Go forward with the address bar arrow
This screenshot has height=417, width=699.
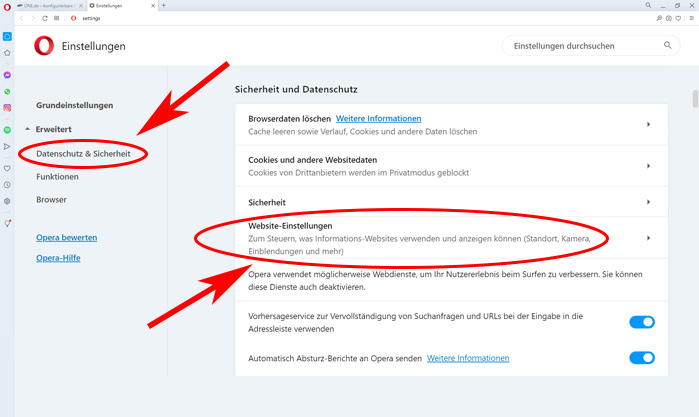click(33, 18)
